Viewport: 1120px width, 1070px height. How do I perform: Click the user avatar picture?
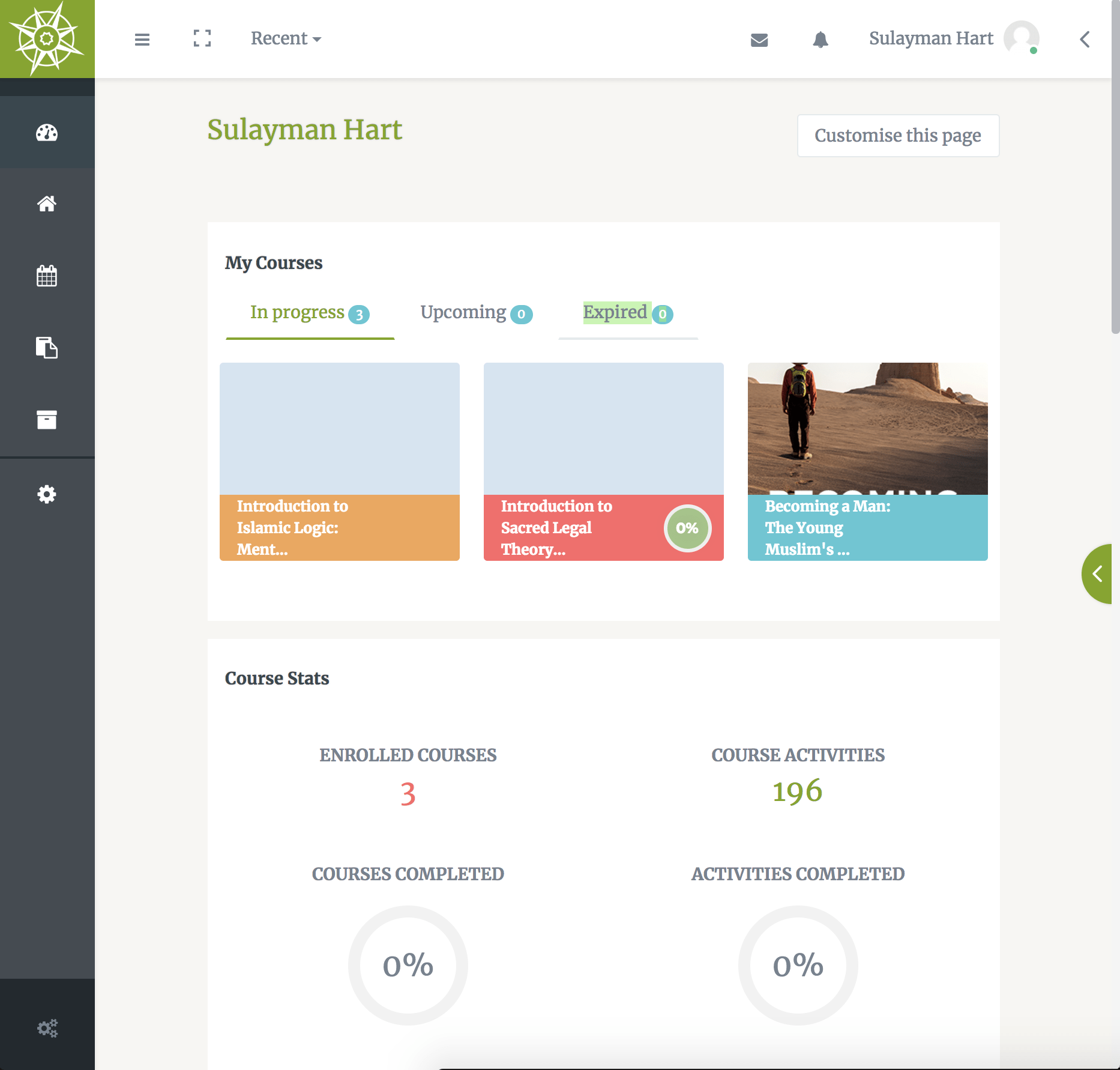point(1022,38)
